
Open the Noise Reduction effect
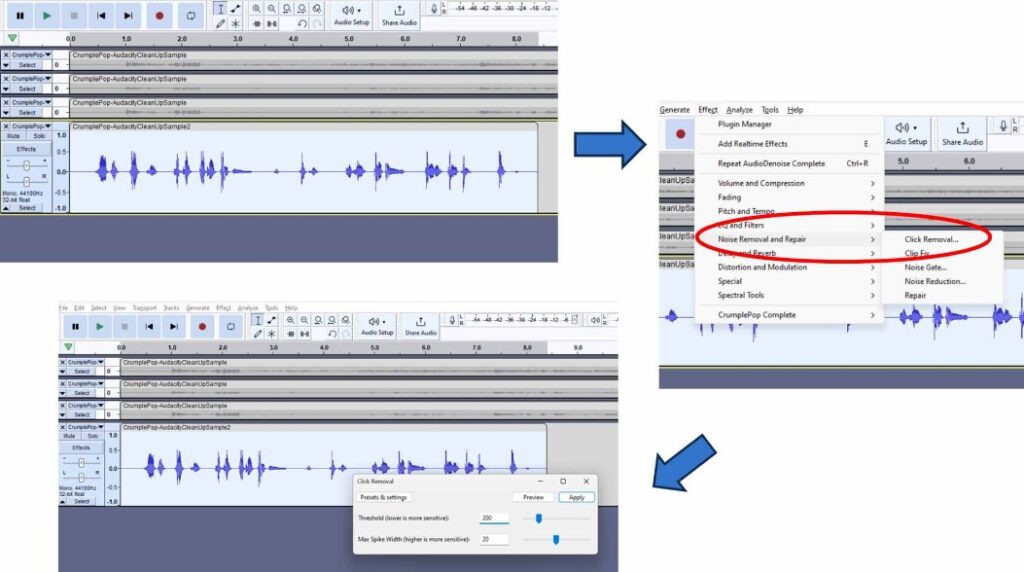coord(935,282)
